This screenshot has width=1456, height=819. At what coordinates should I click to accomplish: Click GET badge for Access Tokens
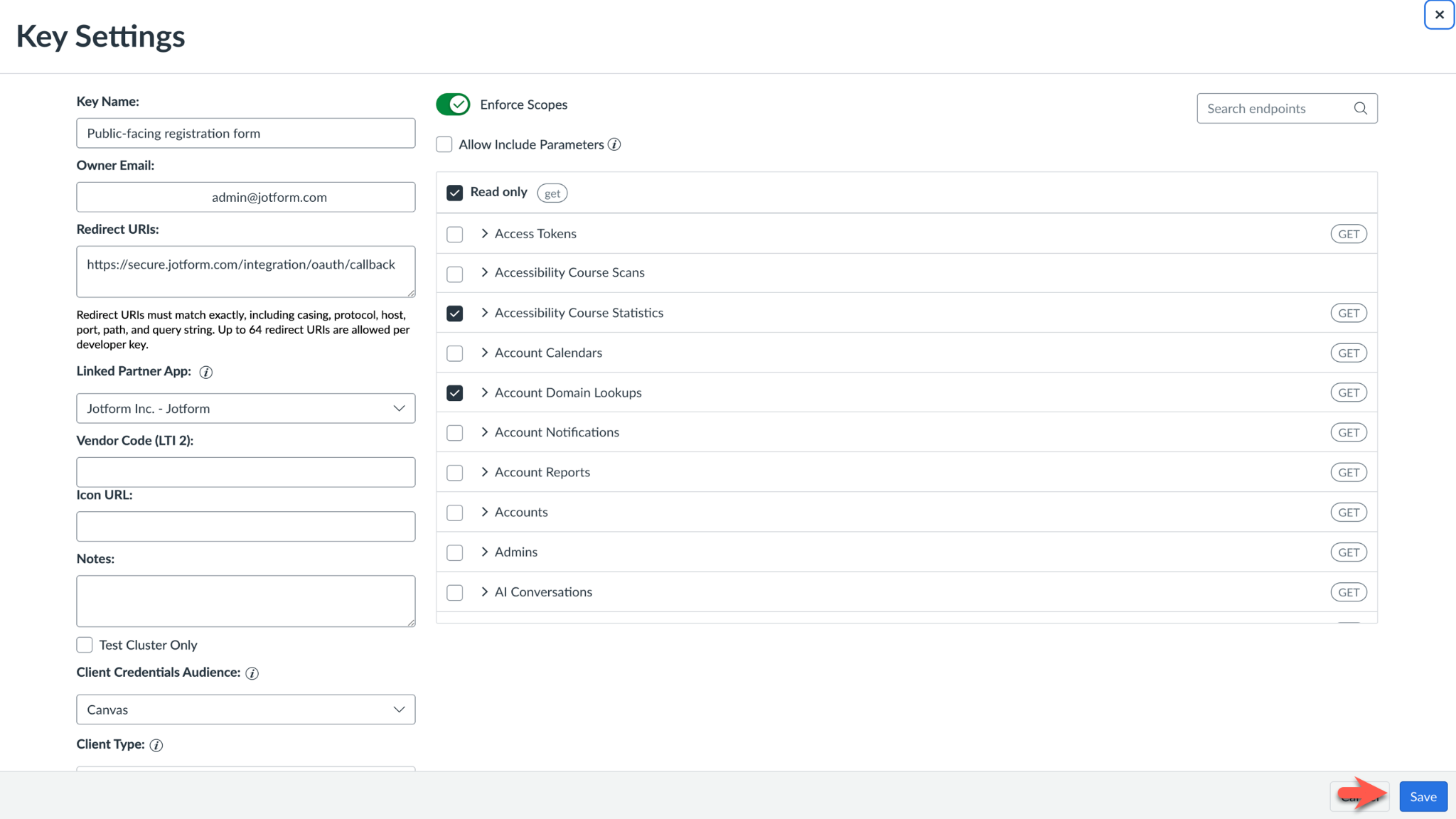coord(1349,234)
